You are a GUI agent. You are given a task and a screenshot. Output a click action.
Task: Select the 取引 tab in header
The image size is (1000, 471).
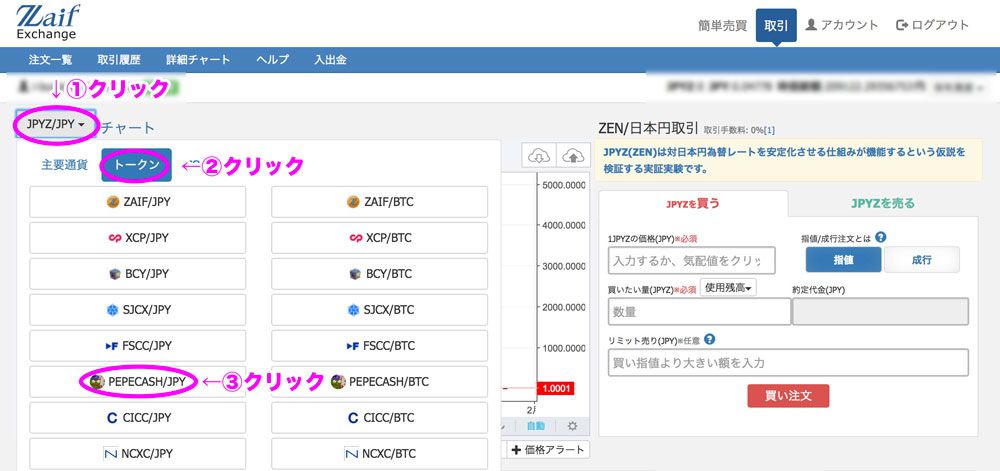click(776, 25)
